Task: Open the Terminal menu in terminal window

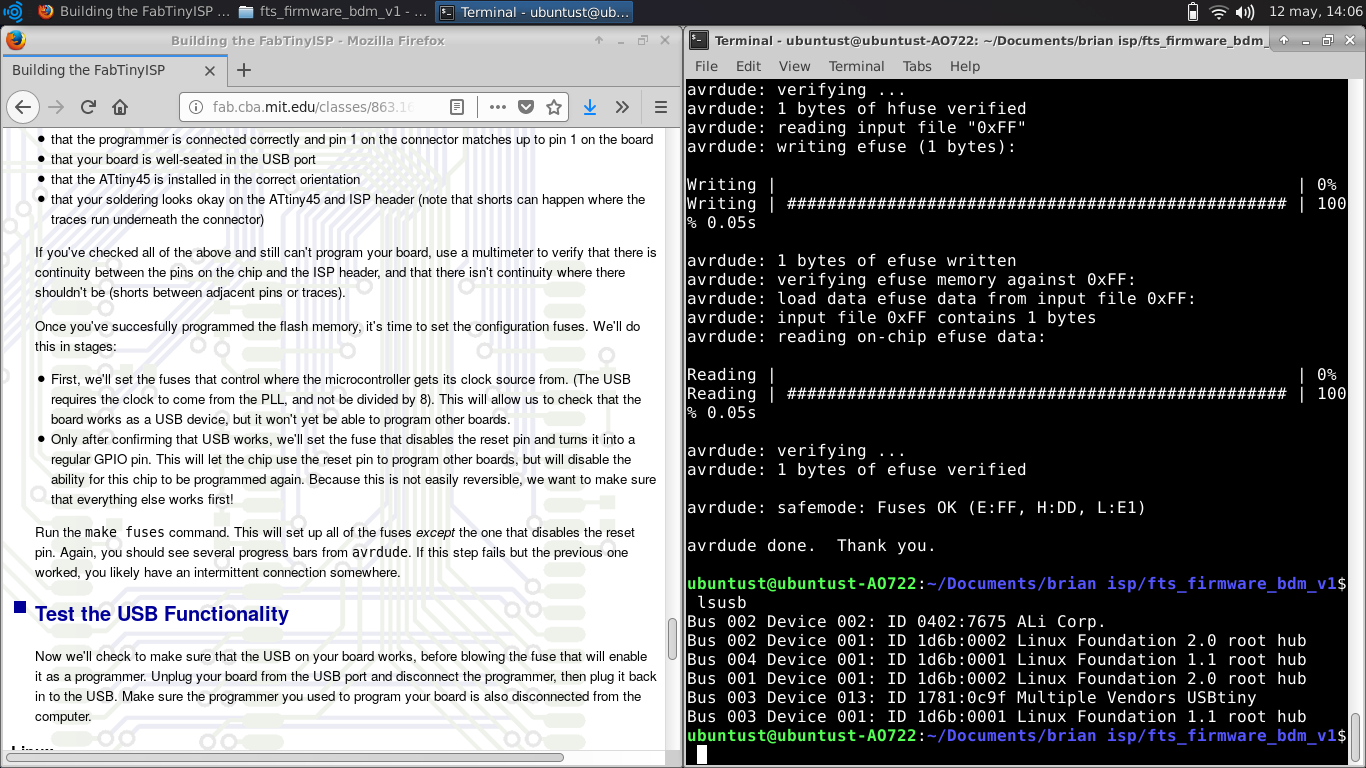Action: tap(856, 66)
